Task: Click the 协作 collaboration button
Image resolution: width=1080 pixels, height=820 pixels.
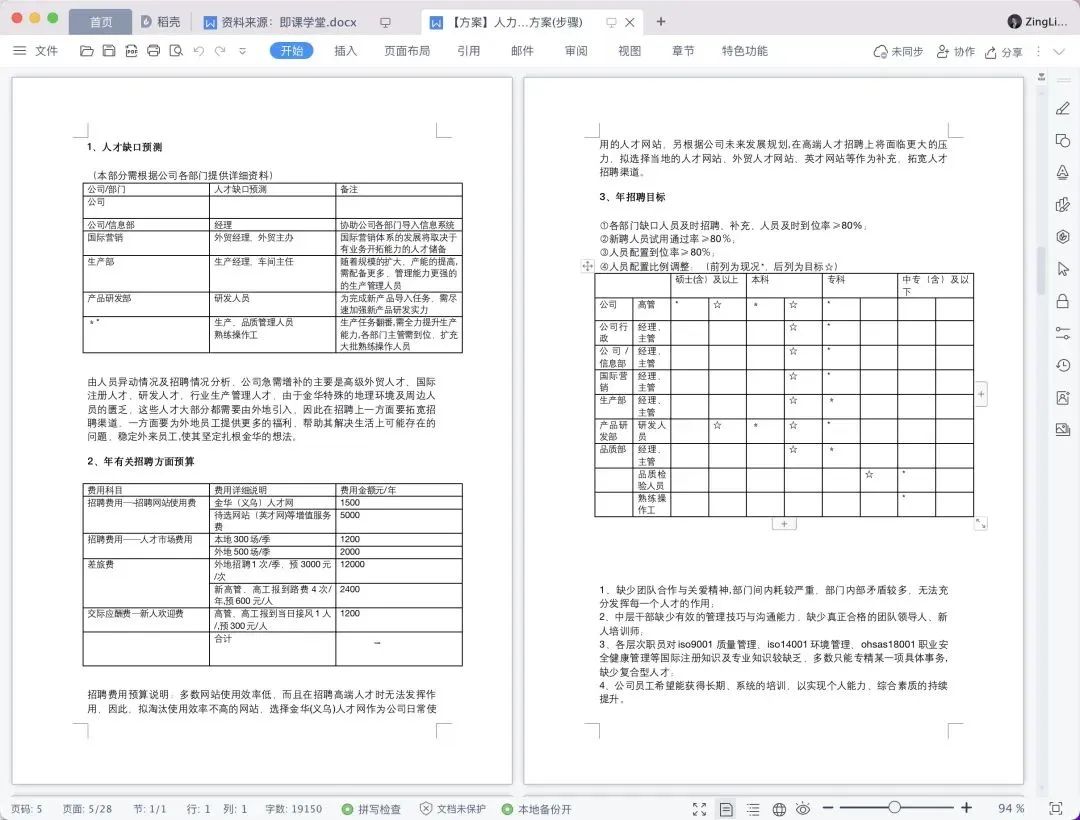Action: [x=956, y=52]
